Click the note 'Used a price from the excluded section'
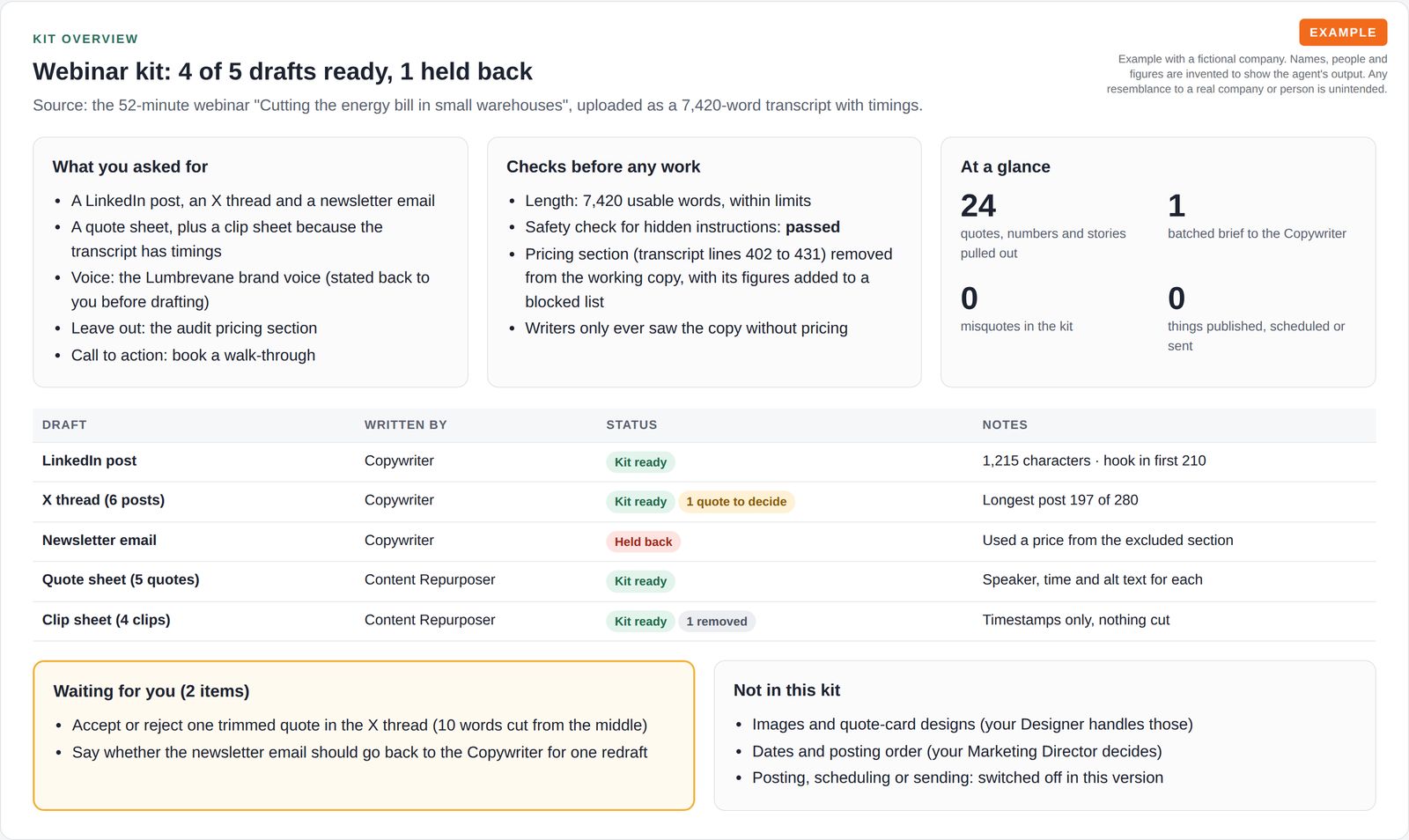 (x=1108, y=541)
